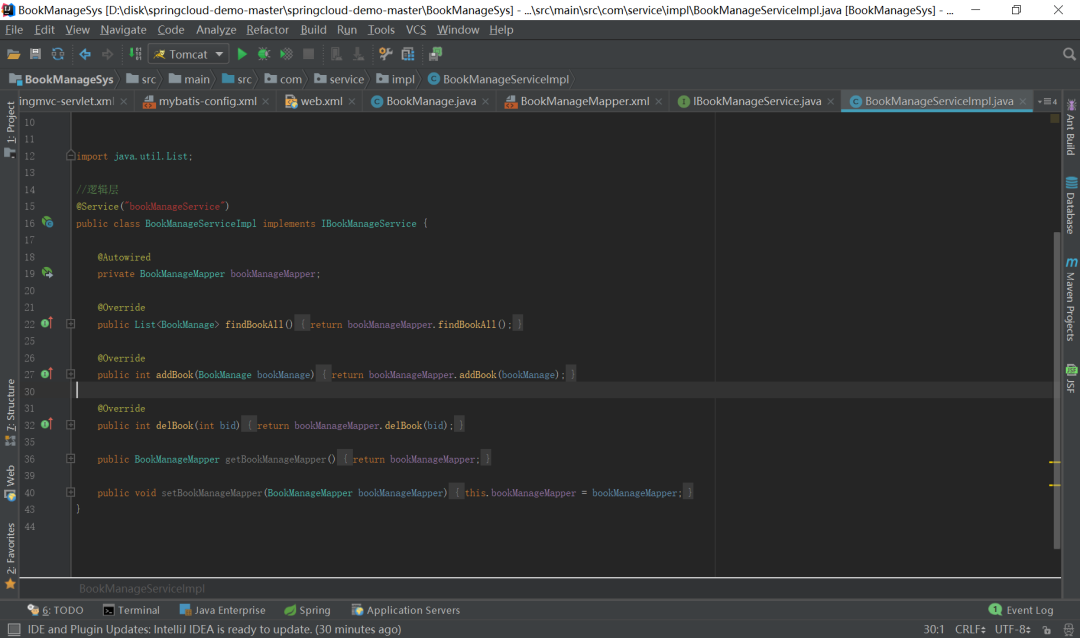Click the Spring bean gutter icon at line 16
Screen dimensions: 1080x638
[x=47, y=223]
